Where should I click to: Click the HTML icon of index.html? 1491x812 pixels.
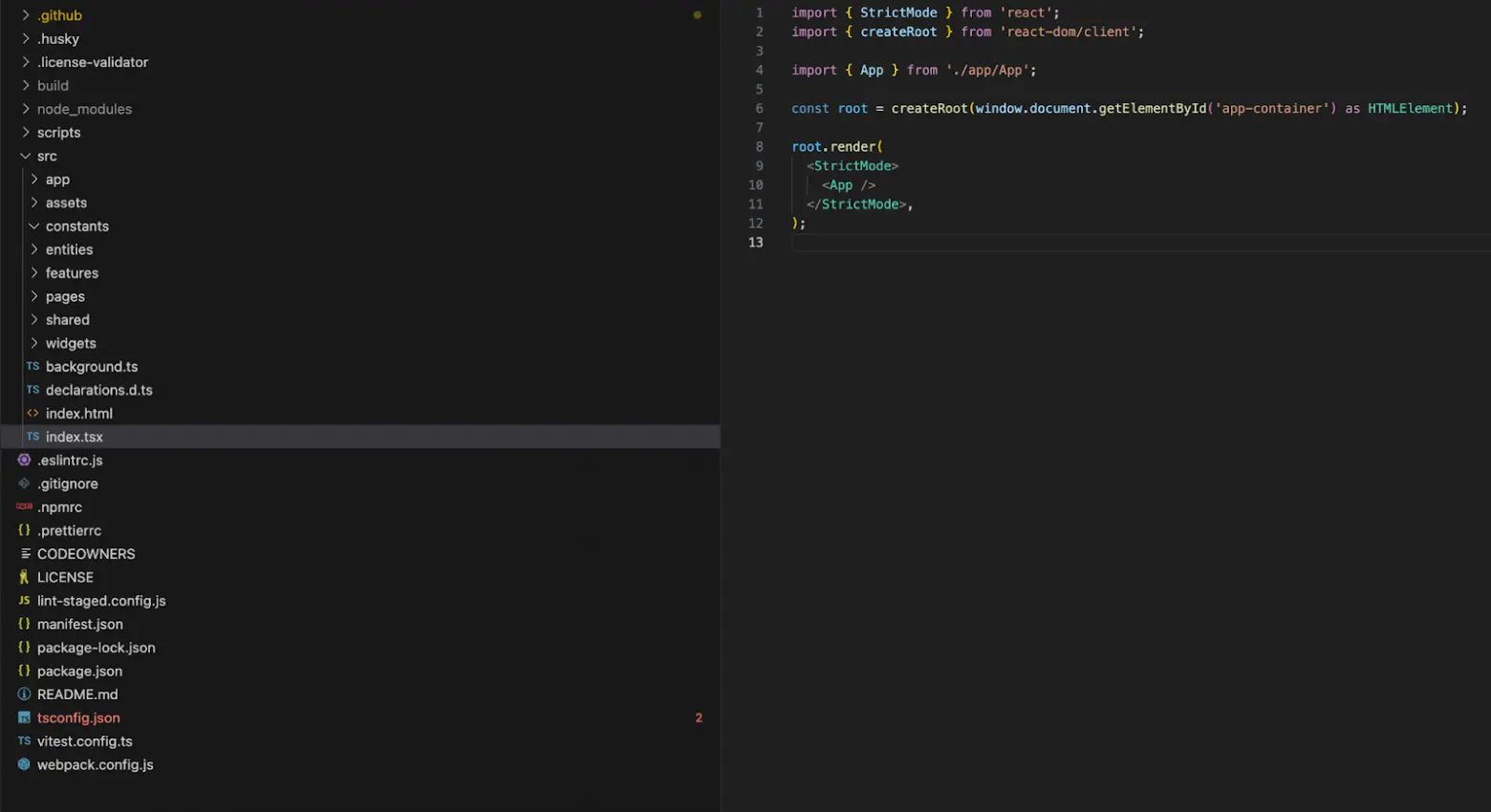32,413
